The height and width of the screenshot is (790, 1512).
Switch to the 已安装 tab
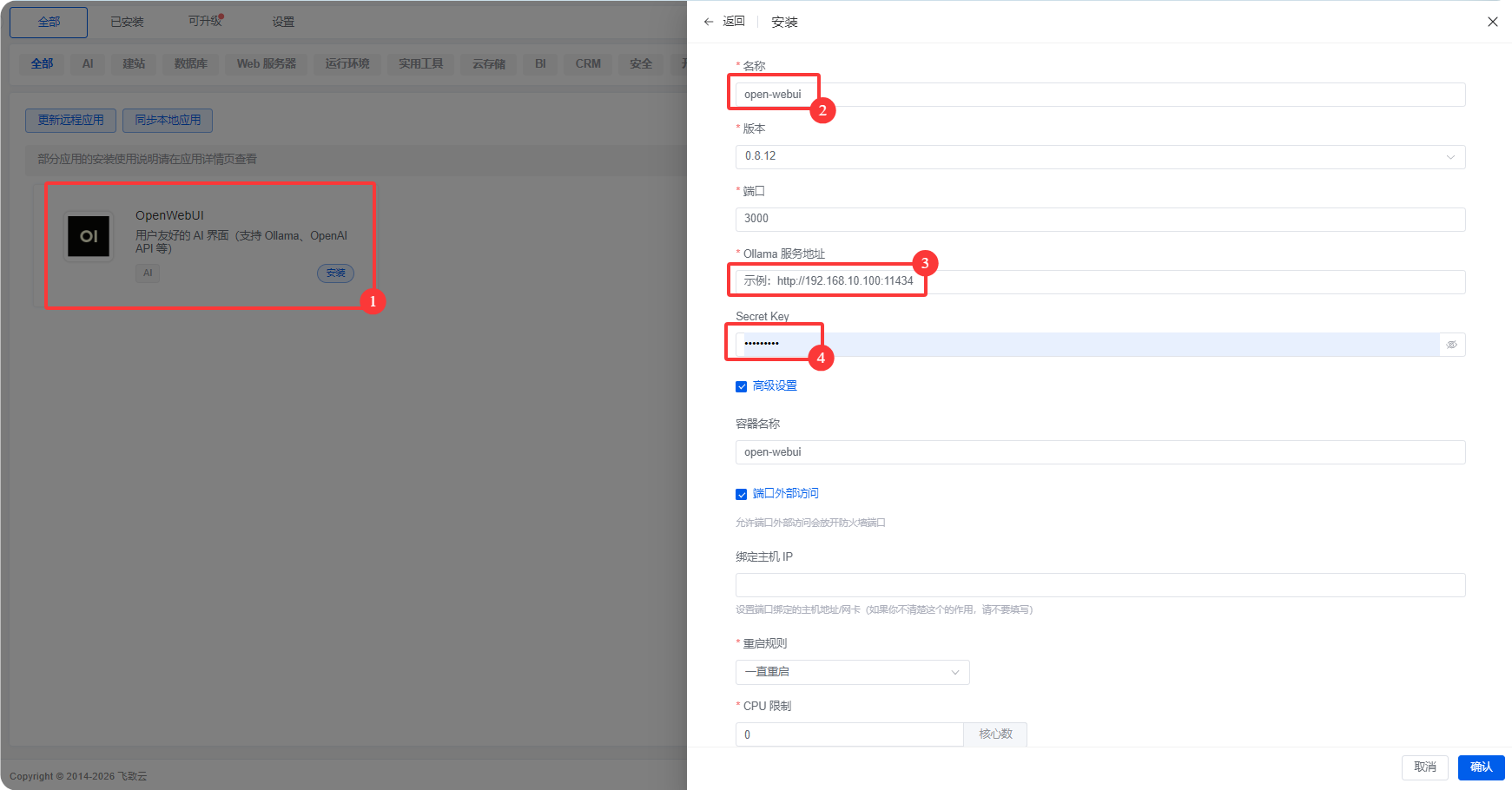127,22
